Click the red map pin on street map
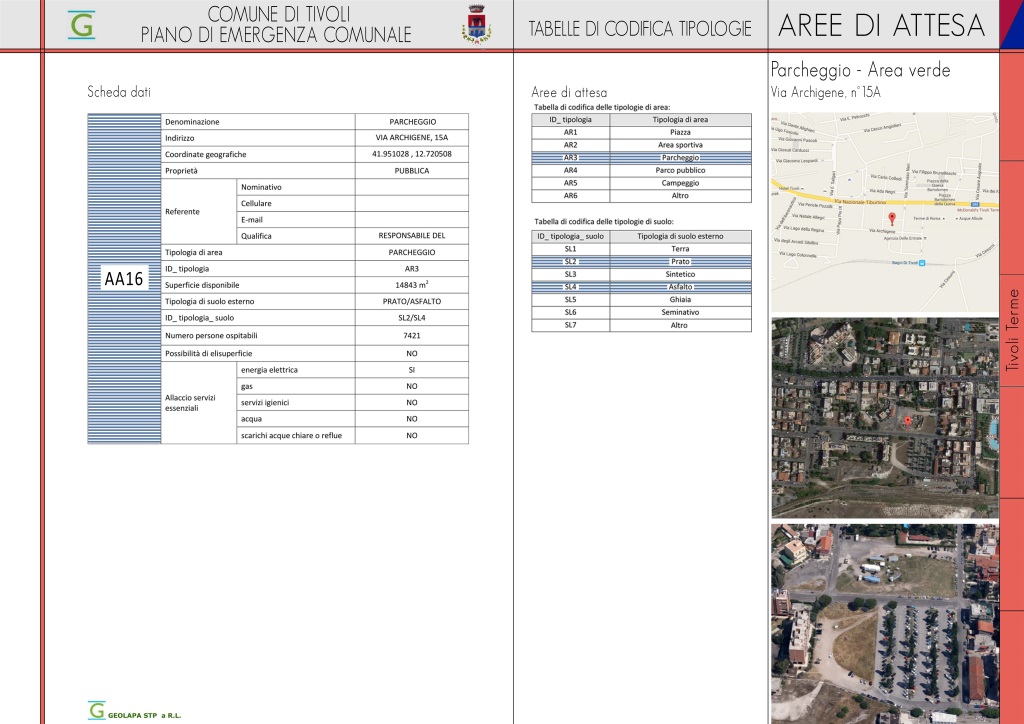 pos(892,219)
